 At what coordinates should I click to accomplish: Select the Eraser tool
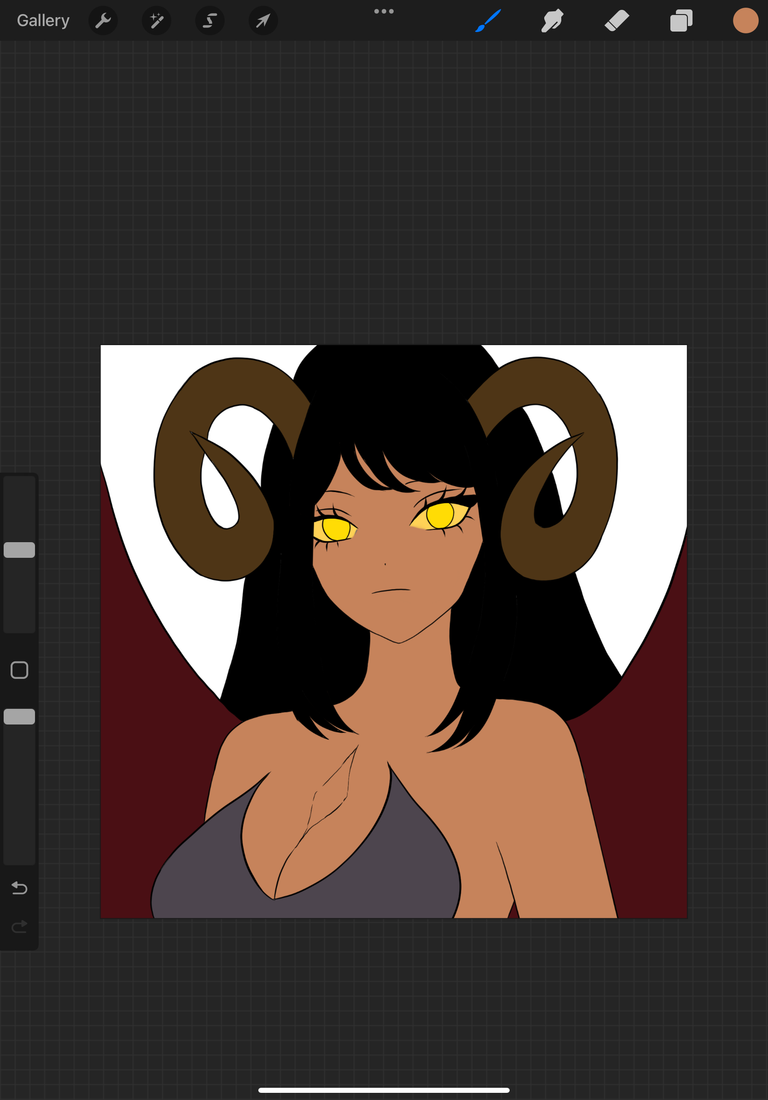point(617,21)
